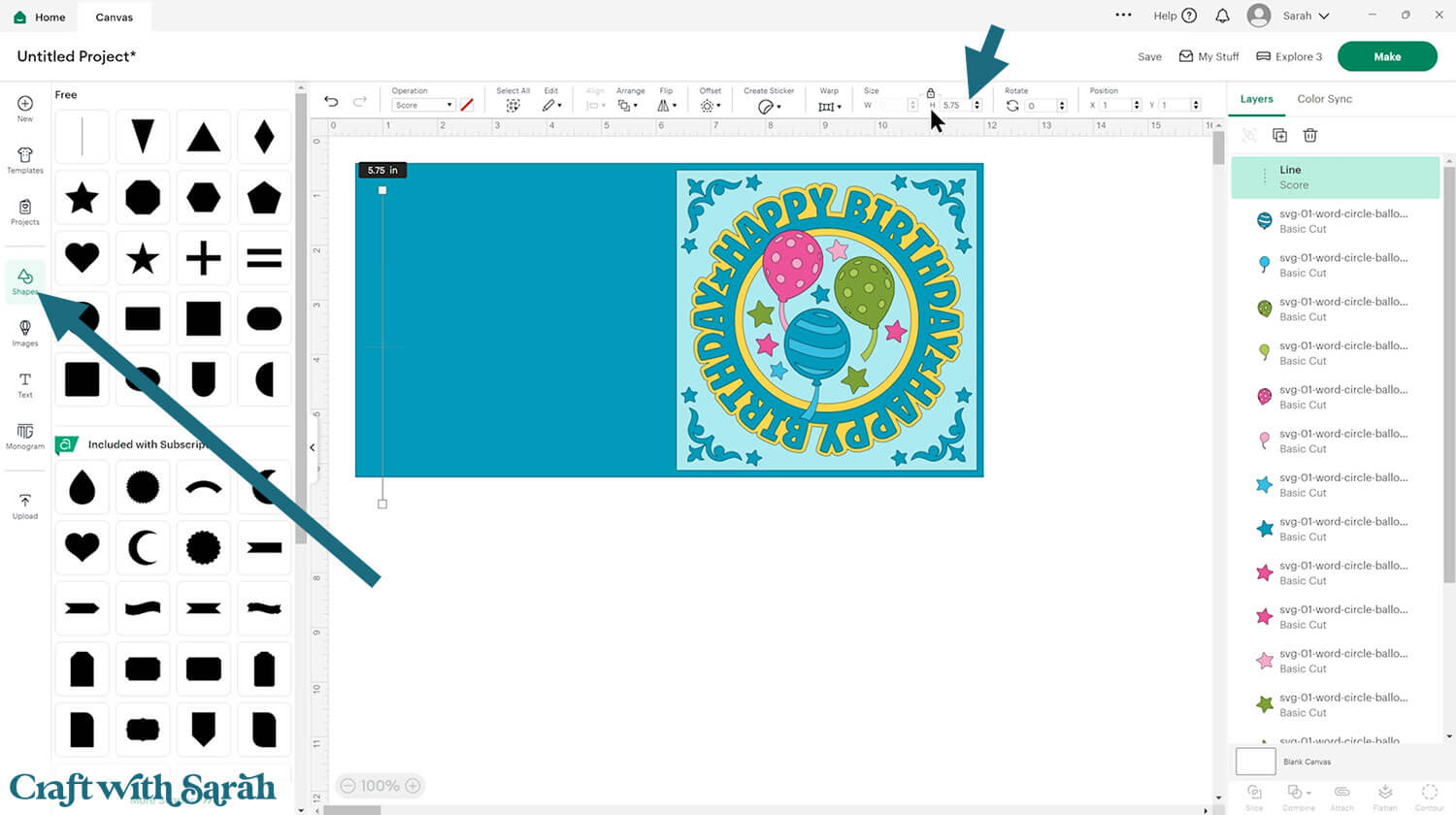Duplicate the selected layer
Image resolution: width=1456 pixels, height=815 pixels.
[x=1279, y=136]
